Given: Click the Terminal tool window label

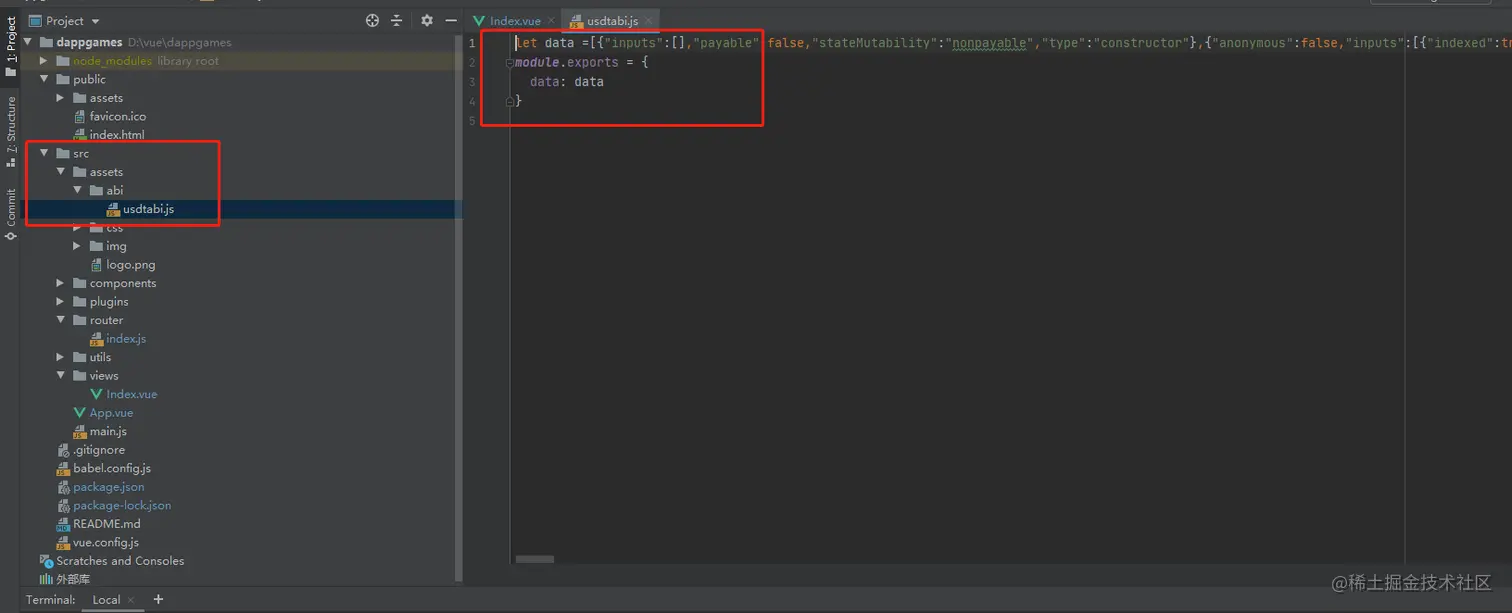Looking at the screenshot, I should 50,600.
